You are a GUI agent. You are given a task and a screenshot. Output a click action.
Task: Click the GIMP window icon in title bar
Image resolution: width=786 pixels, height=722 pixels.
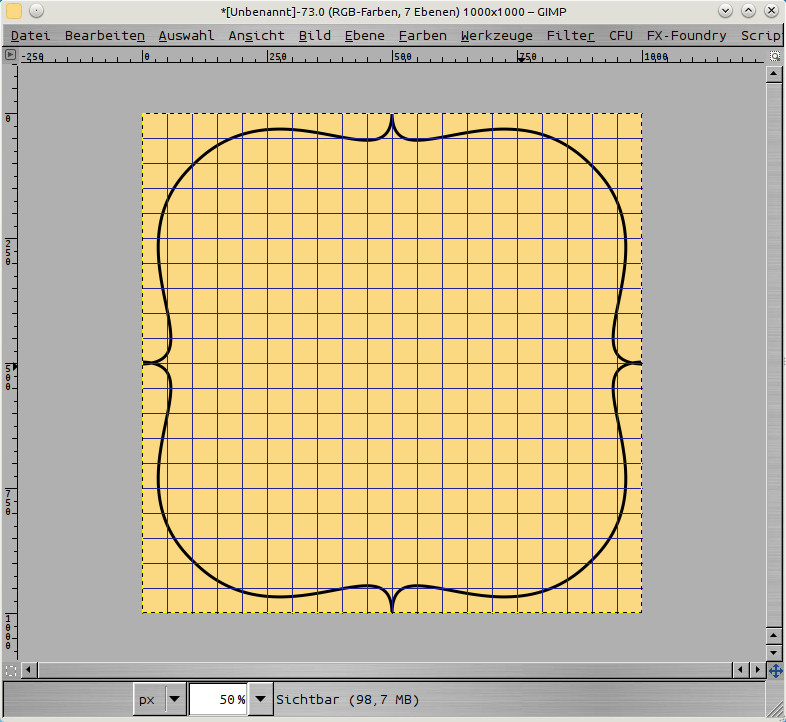point(14,12)
